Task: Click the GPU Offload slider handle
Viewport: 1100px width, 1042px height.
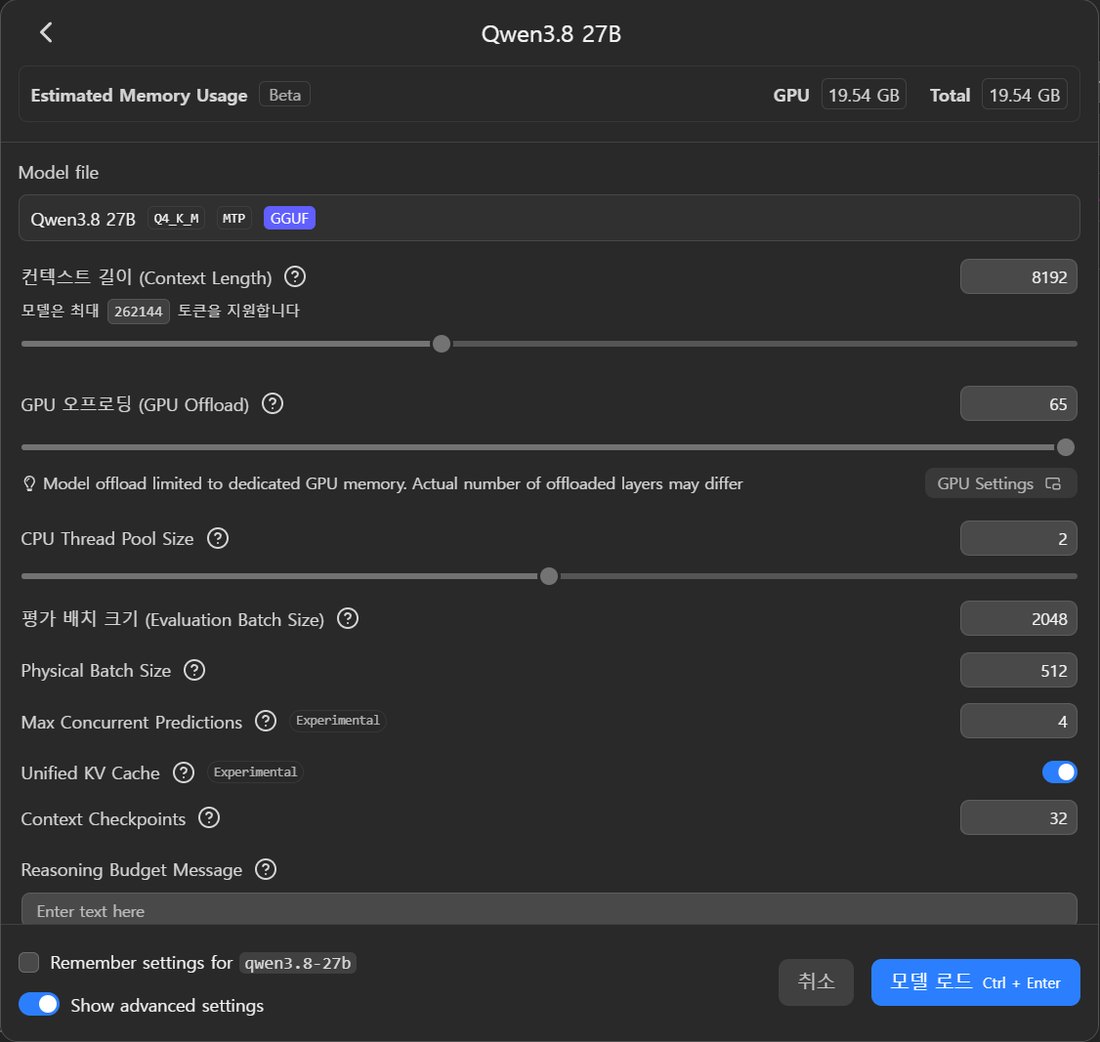Action: tap(1065, 447)
